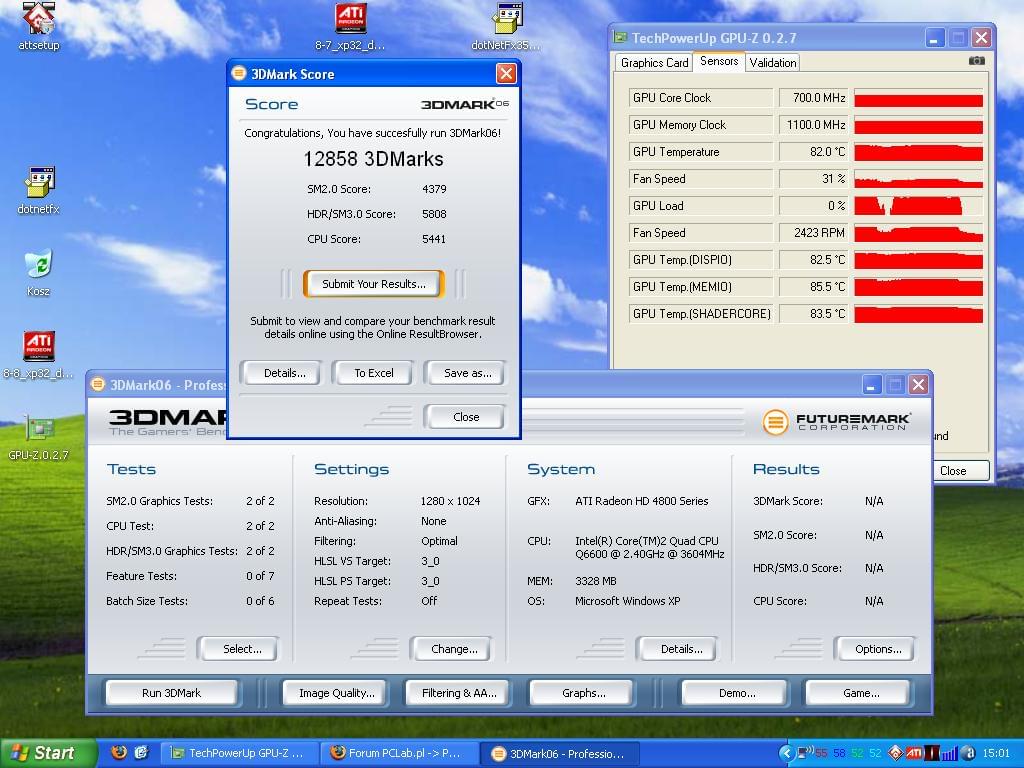
Task: Open the Filtering & AA settings
Action: 459,693
